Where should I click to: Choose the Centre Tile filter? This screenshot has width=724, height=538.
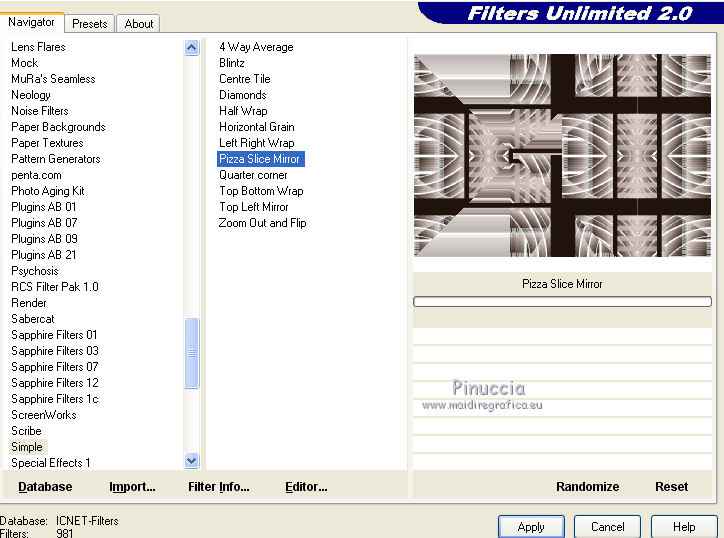point(245,79)
